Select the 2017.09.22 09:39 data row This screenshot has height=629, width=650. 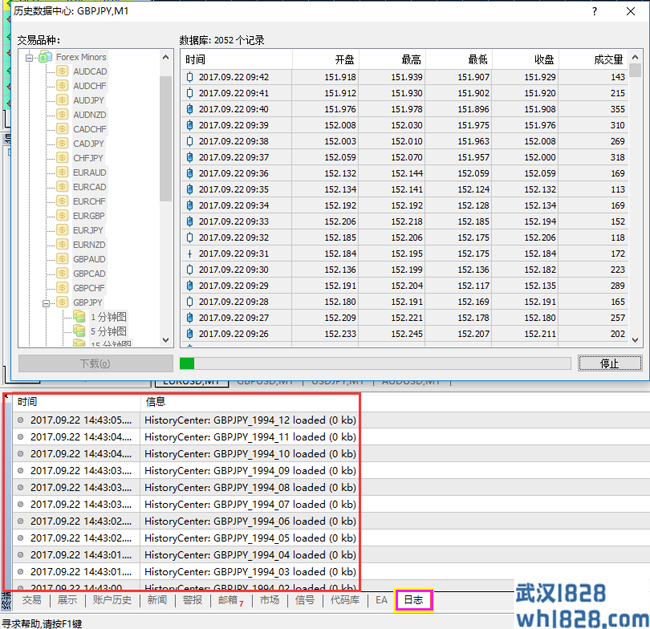click(x=405, y=125)
